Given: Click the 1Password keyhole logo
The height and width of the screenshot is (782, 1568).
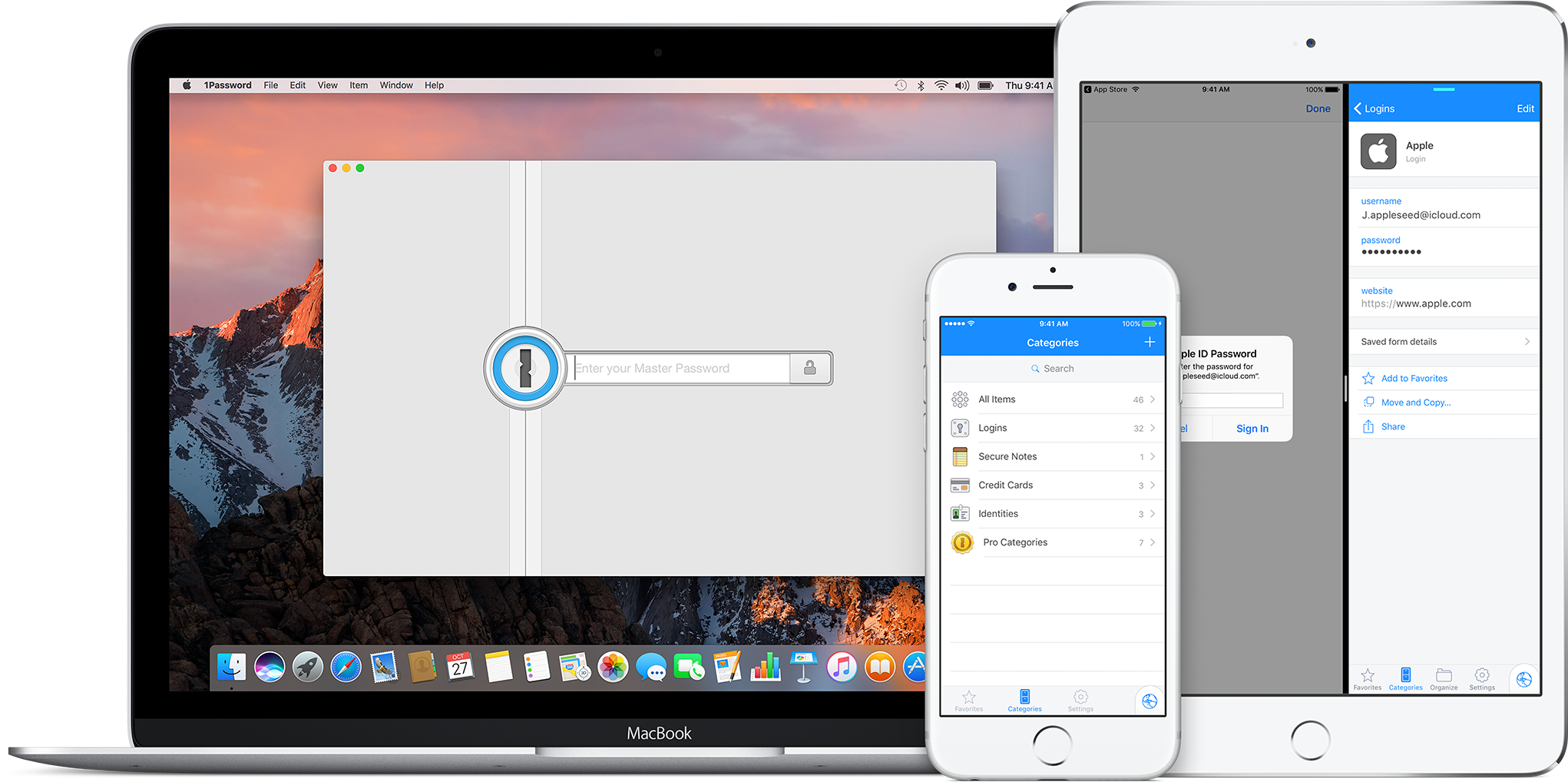Looking at the screenshot, I should (x=525, y=369).
